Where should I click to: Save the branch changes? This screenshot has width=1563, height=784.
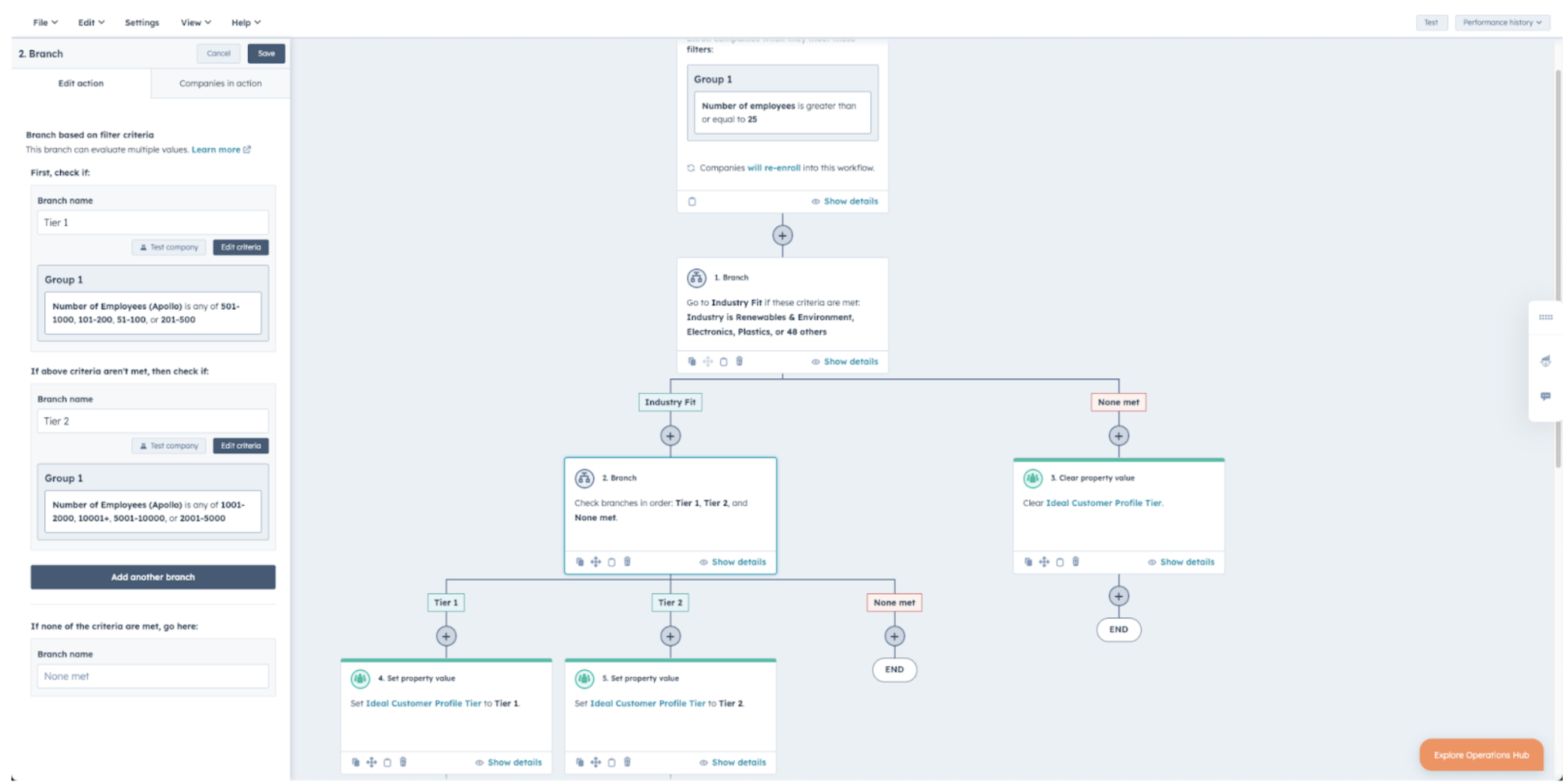tap(266, 53)
